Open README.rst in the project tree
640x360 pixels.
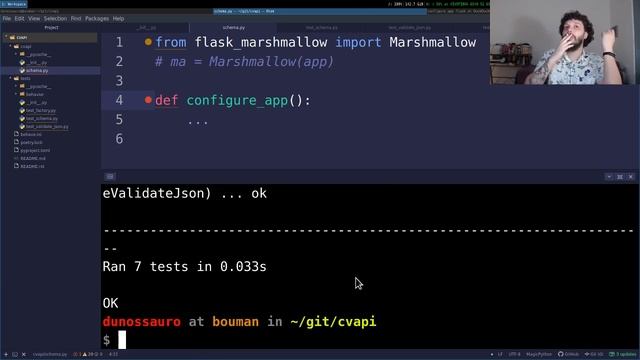[32, 167]
